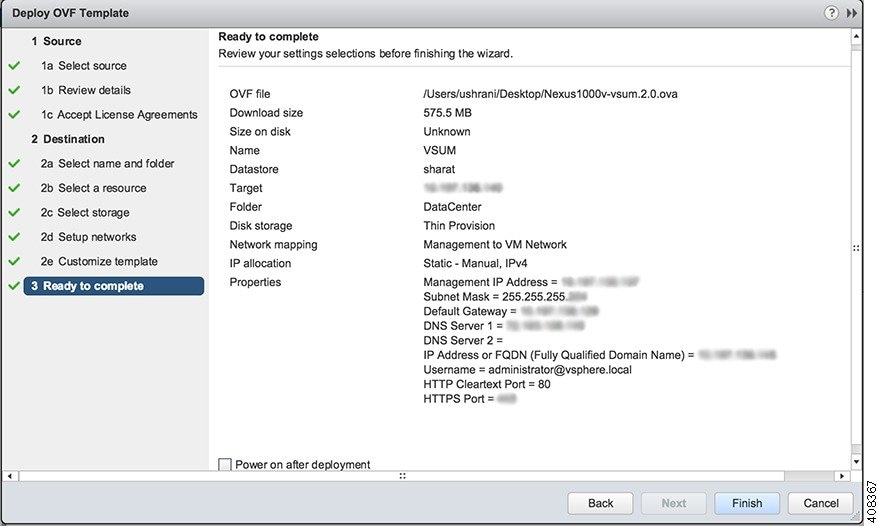Screen dimensions: 878x526
Task: Click the Back button
Action: click(600, 503)
